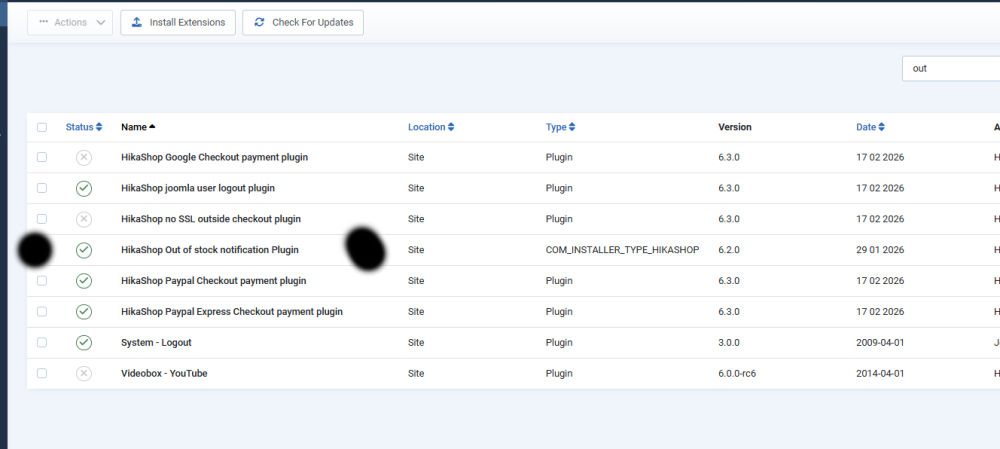The width and height of the screenshot is (1000, 449).
Task: Check the HikaShop joomla user logout checkbox
Action: coord(42,188)
